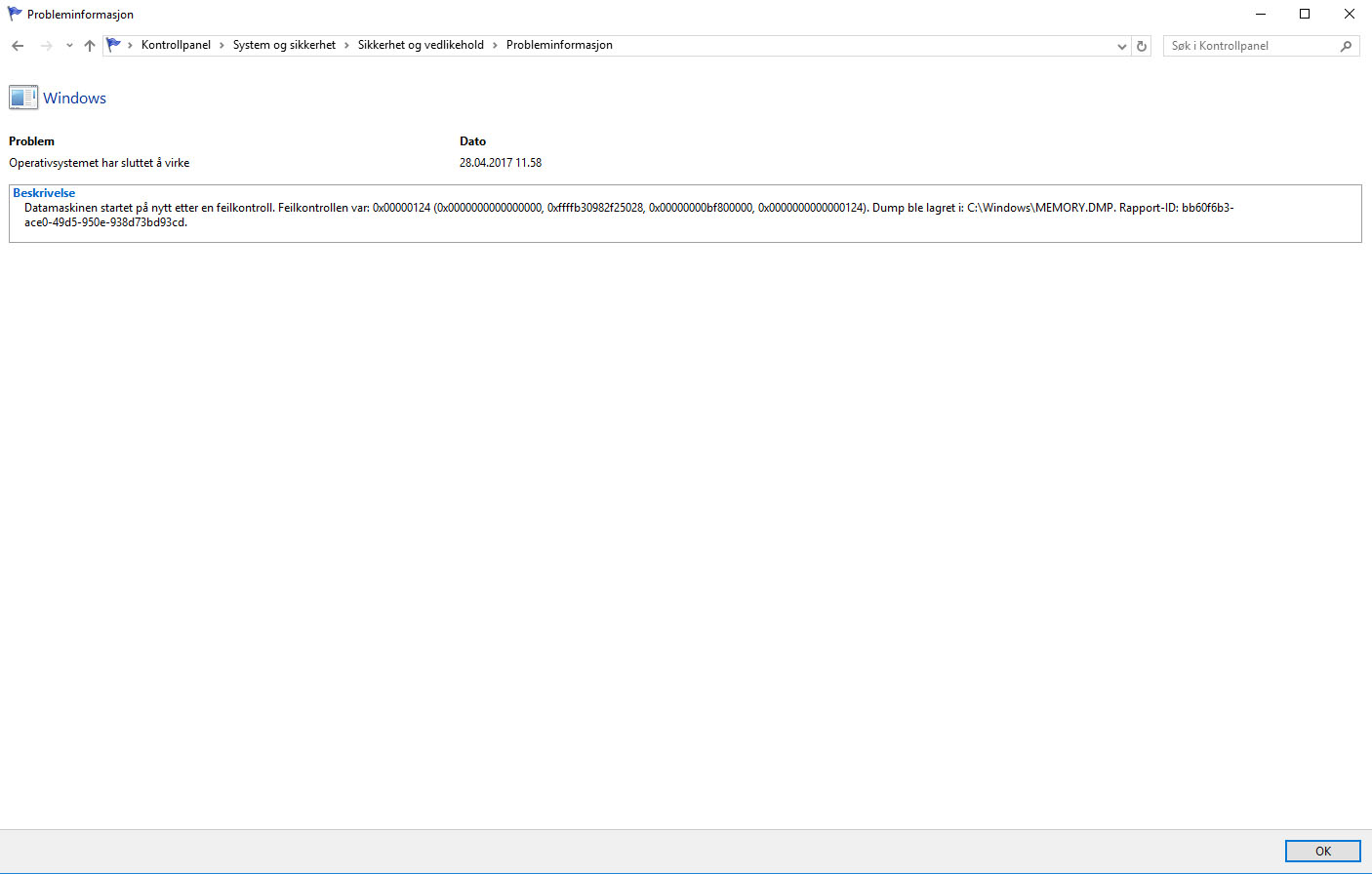This screenshot has width=1372, height=874.
Task: Click the flag icon in the address bar
Action: click(x=114, y=45)
